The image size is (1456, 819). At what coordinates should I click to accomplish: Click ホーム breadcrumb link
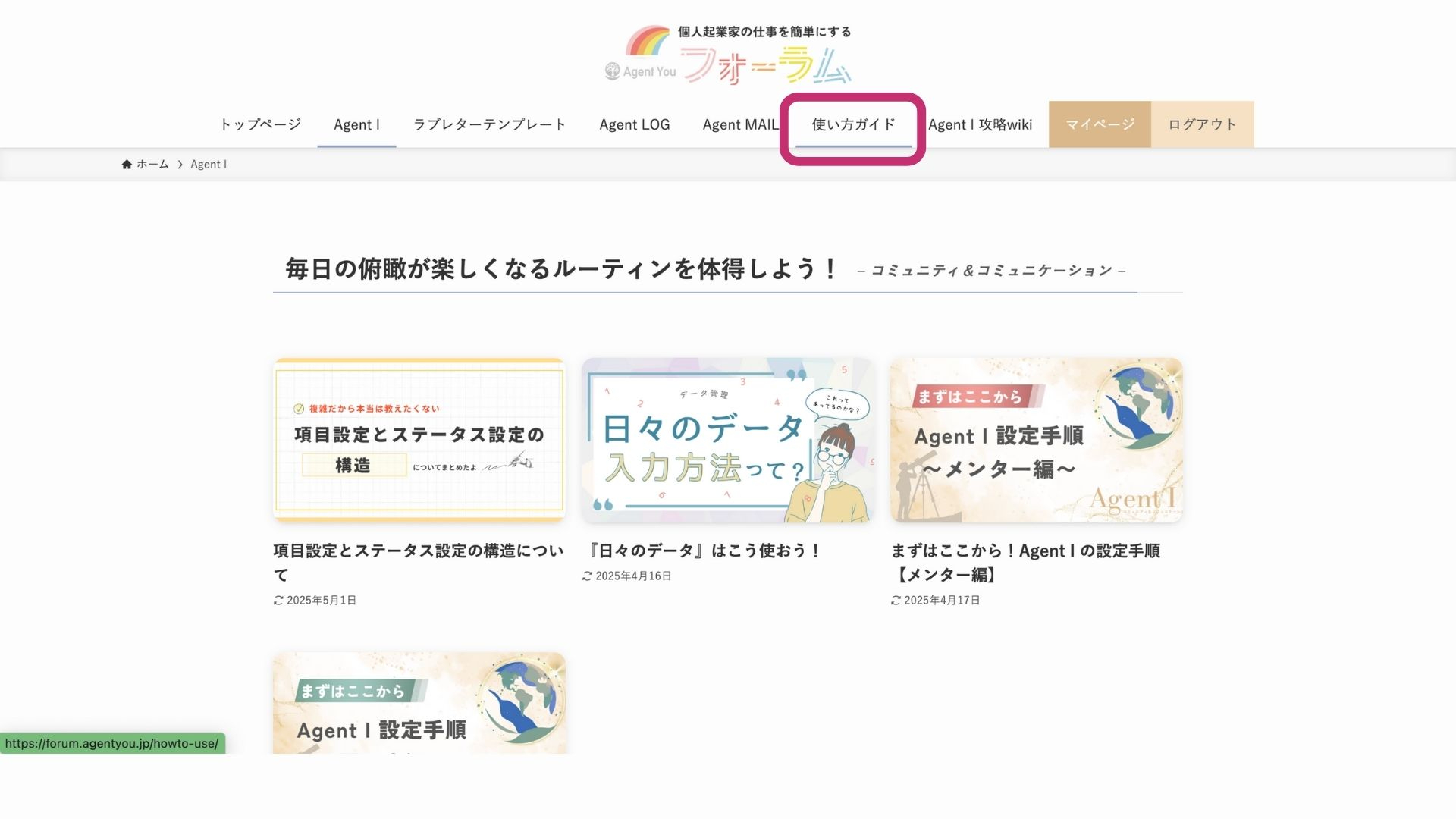point(152,165)
